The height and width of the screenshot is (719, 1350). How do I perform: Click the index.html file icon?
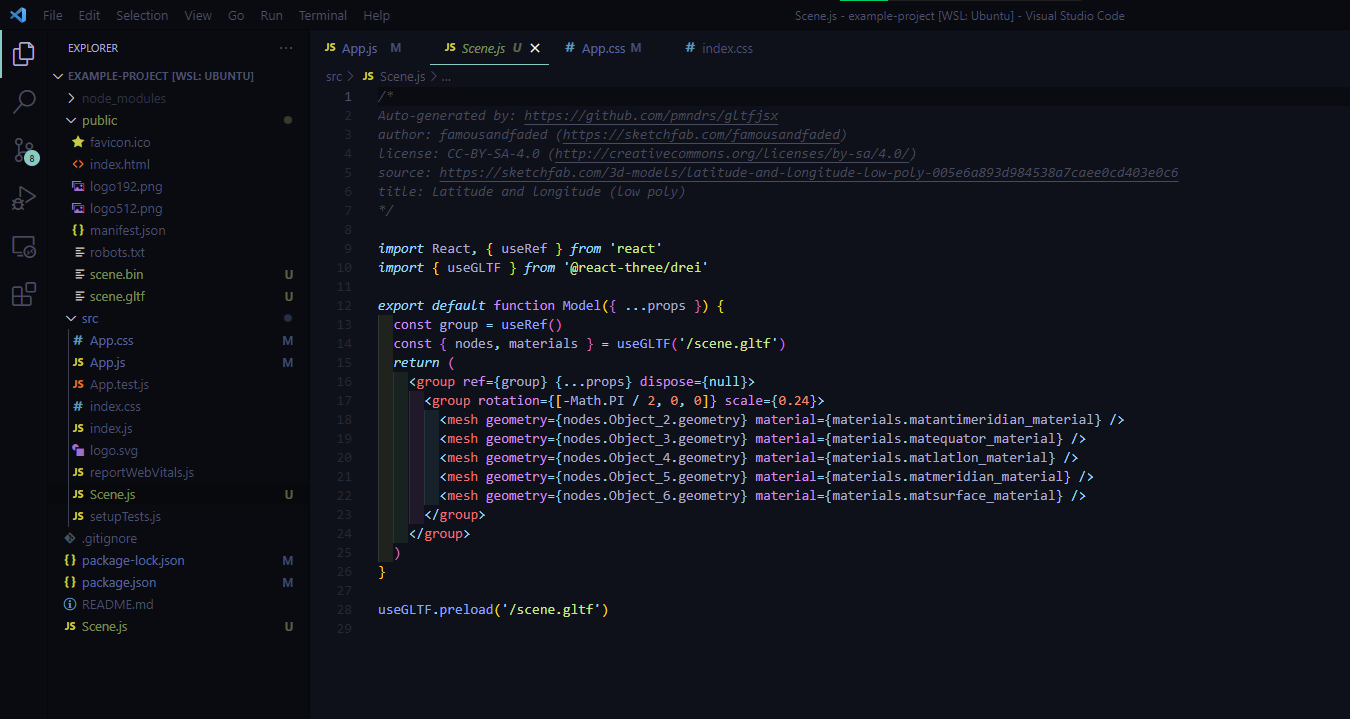tap(79, 164)
